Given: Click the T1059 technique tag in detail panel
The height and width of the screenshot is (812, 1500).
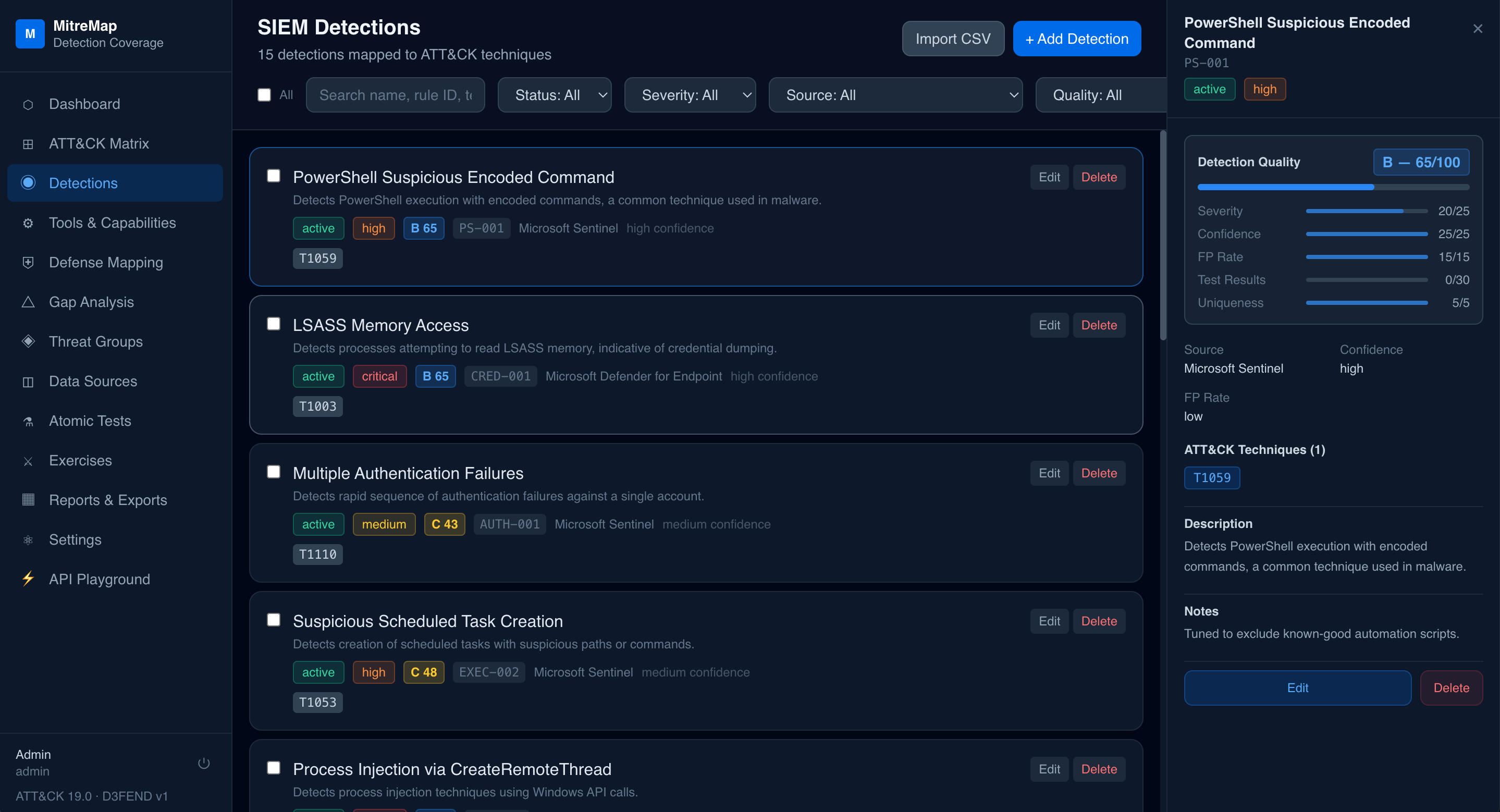Looking at the screenshot, I should 1212,478.
